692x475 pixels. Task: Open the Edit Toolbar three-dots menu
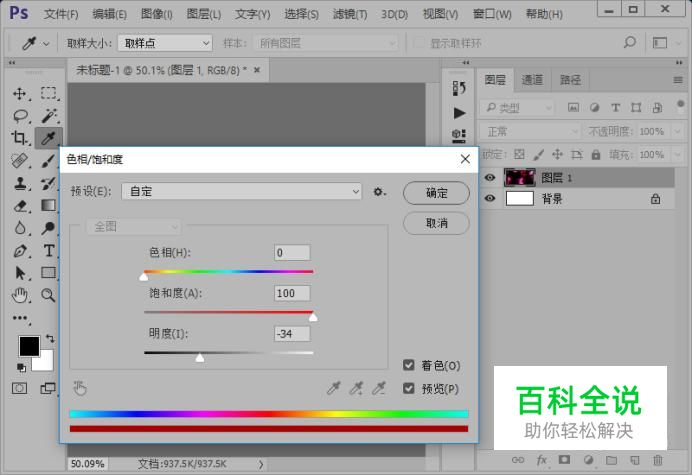20,318
